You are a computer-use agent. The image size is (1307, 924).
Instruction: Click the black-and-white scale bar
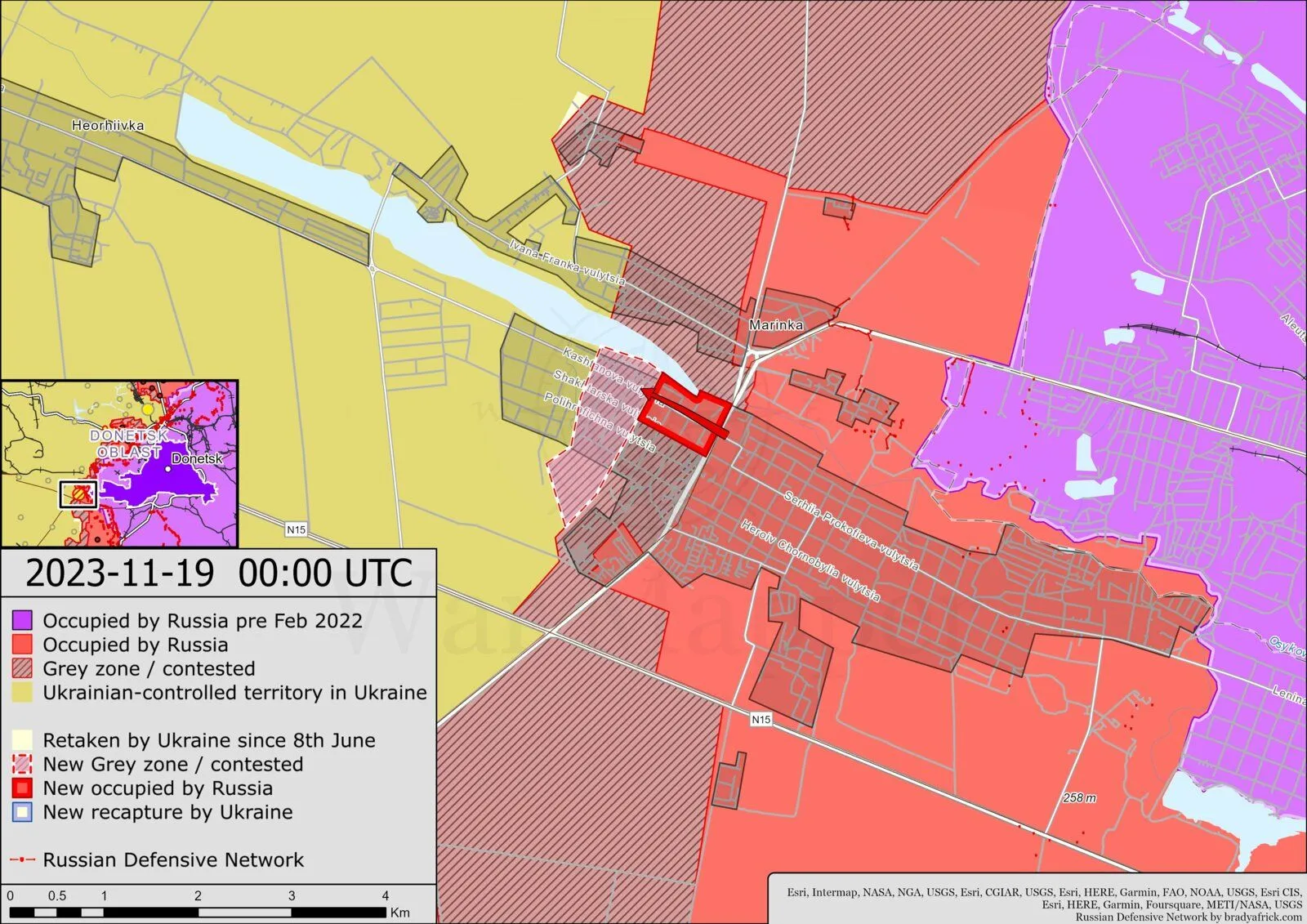pos(198,912)
